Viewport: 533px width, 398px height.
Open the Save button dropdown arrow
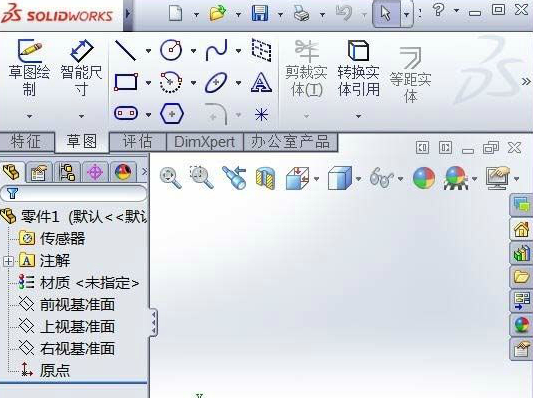pos(280,15)
